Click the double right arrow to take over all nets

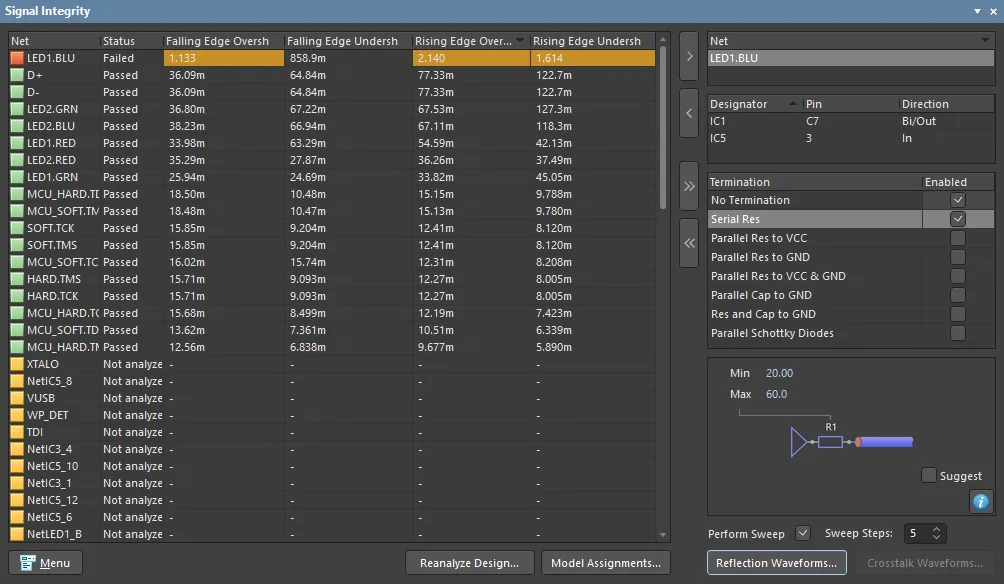click(x=688, y=185)
